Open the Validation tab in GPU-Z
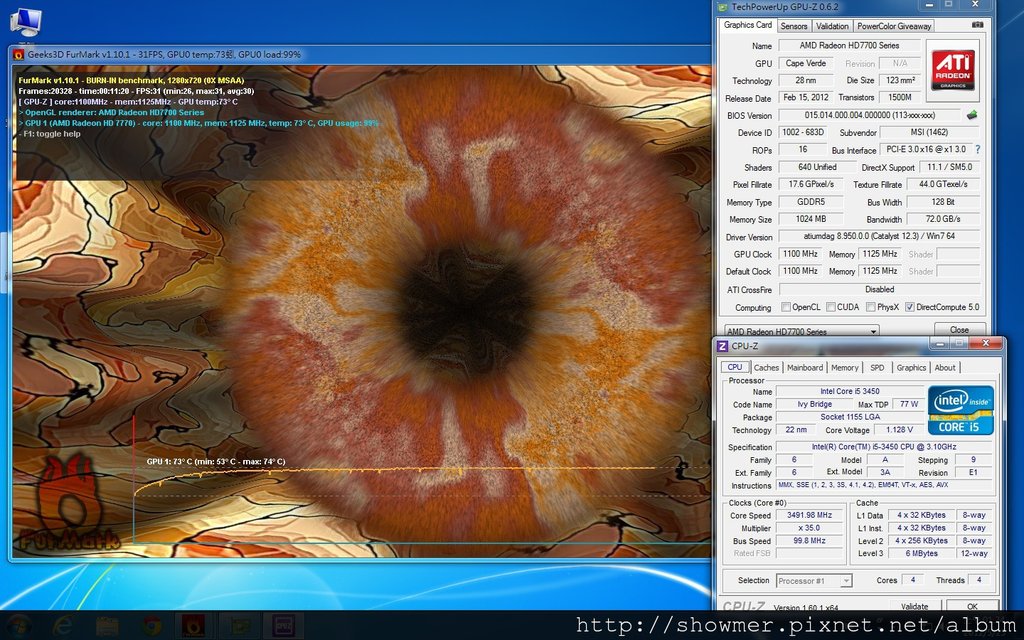The image size is (1024, 640). pyautogui.click(x=832, y=26)
